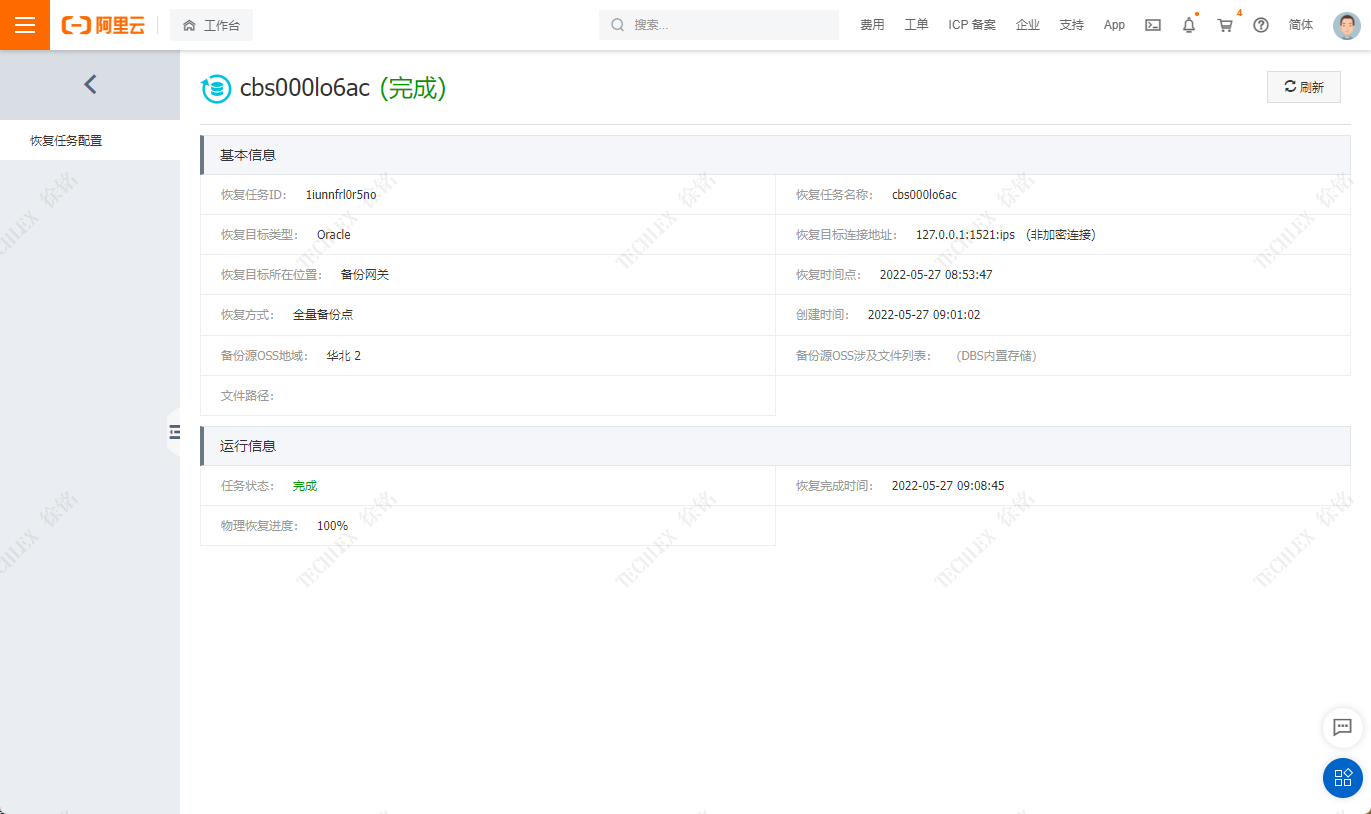Click the Alibaba Cloud logo
1371x814 pixels.
click(103, 25)
